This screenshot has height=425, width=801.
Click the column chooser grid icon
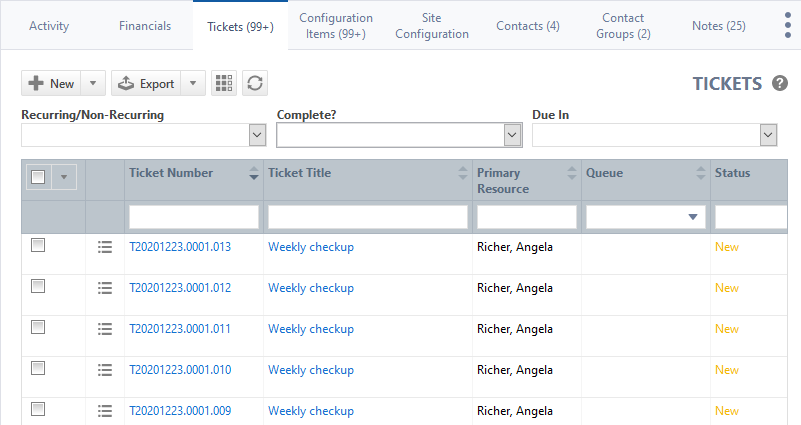[224, 83]
